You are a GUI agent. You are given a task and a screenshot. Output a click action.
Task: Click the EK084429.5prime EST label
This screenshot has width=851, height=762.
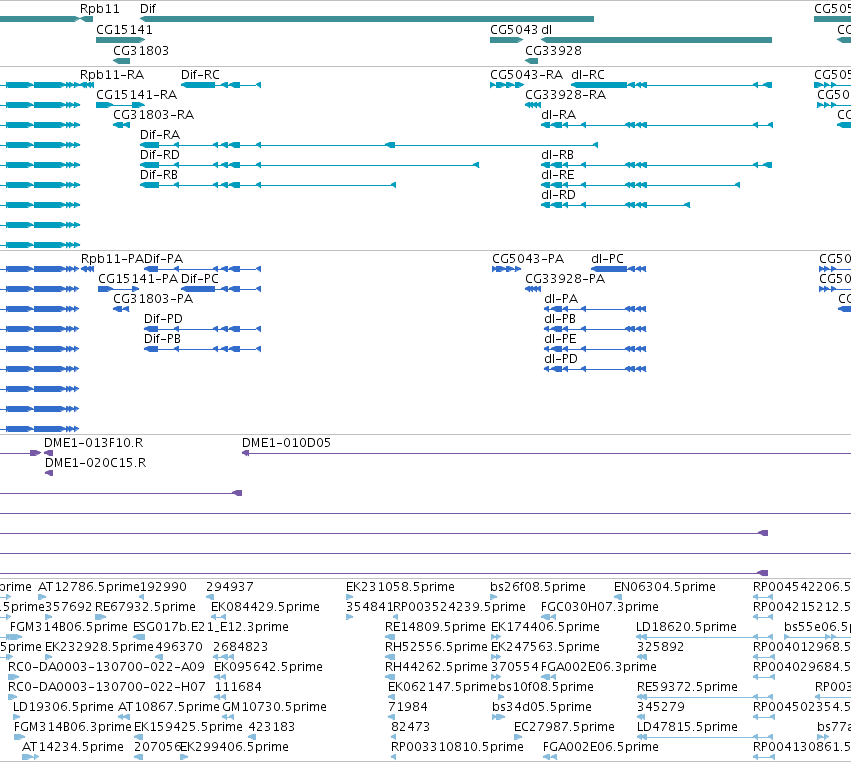click(265, 607)
